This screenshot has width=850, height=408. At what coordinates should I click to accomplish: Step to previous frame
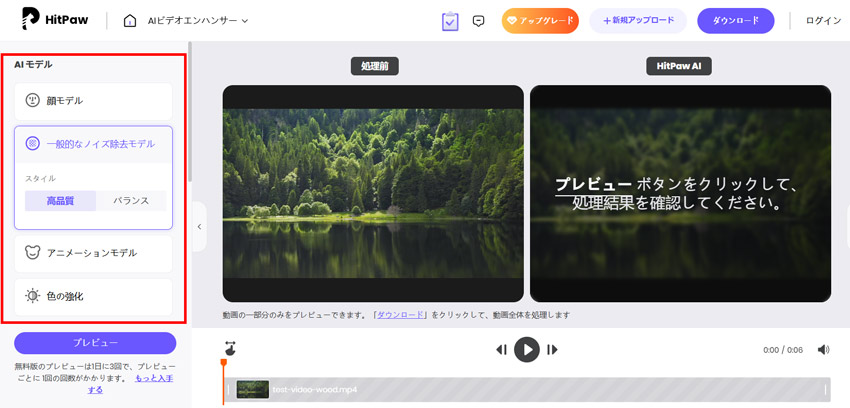point(501,349)
